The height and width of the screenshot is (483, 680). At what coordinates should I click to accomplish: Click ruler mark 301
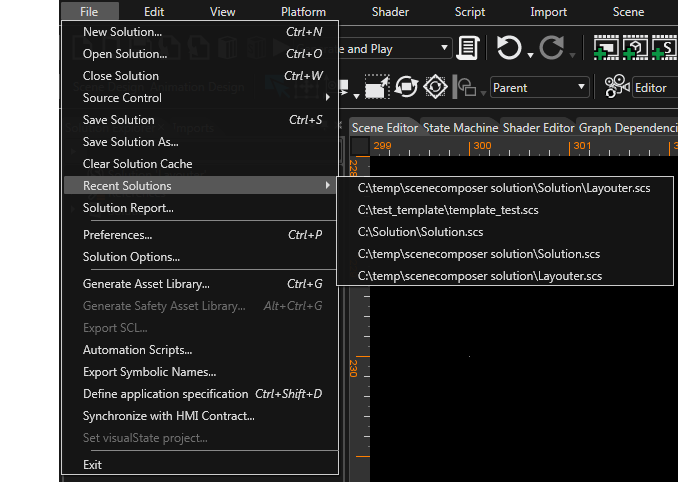582,146
